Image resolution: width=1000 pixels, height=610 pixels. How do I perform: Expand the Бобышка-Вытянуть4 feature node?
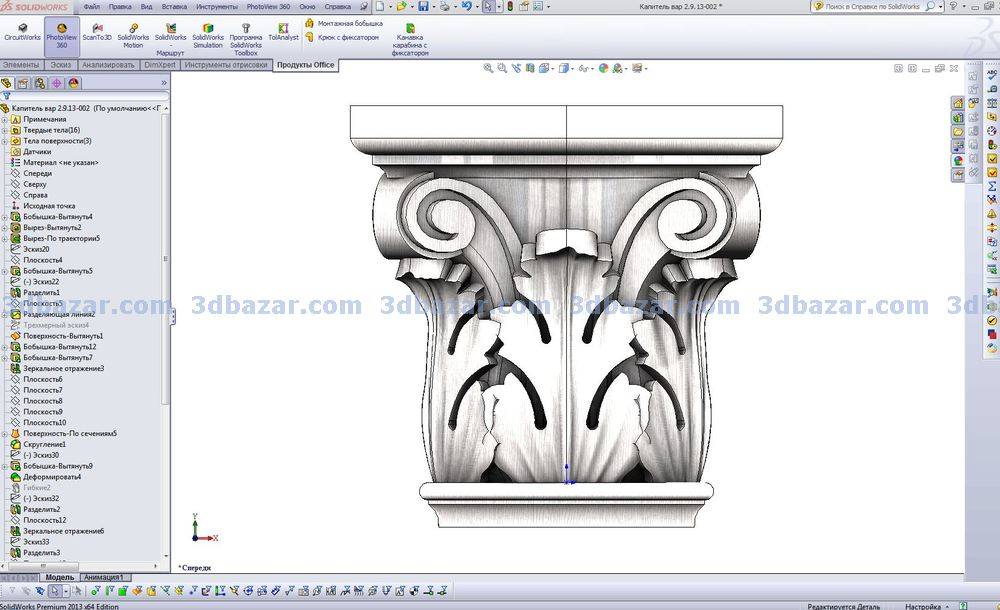[x=5, y=217]
